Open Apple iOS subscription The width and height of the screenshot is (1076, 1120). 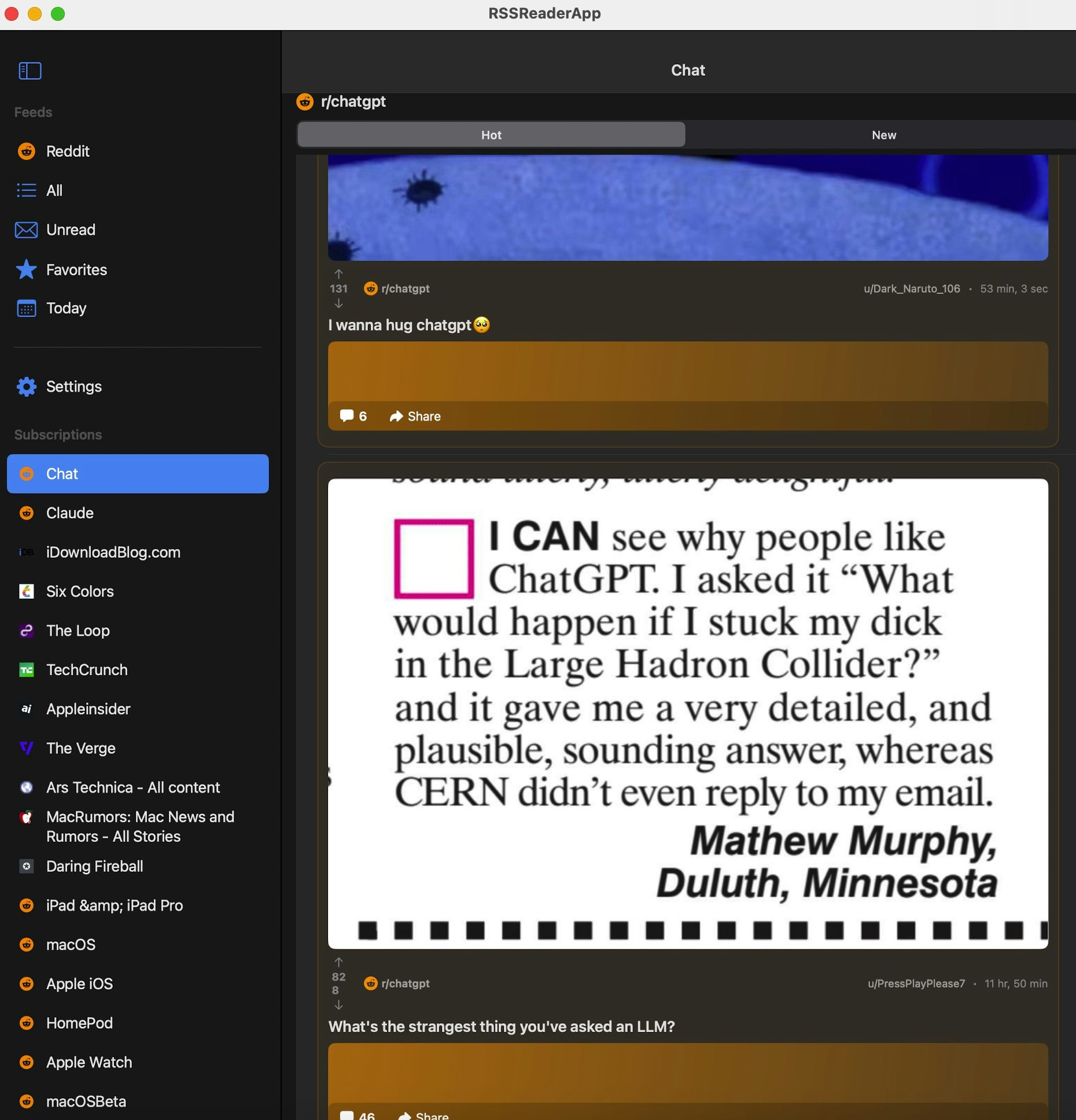click(x=138, y=983)
